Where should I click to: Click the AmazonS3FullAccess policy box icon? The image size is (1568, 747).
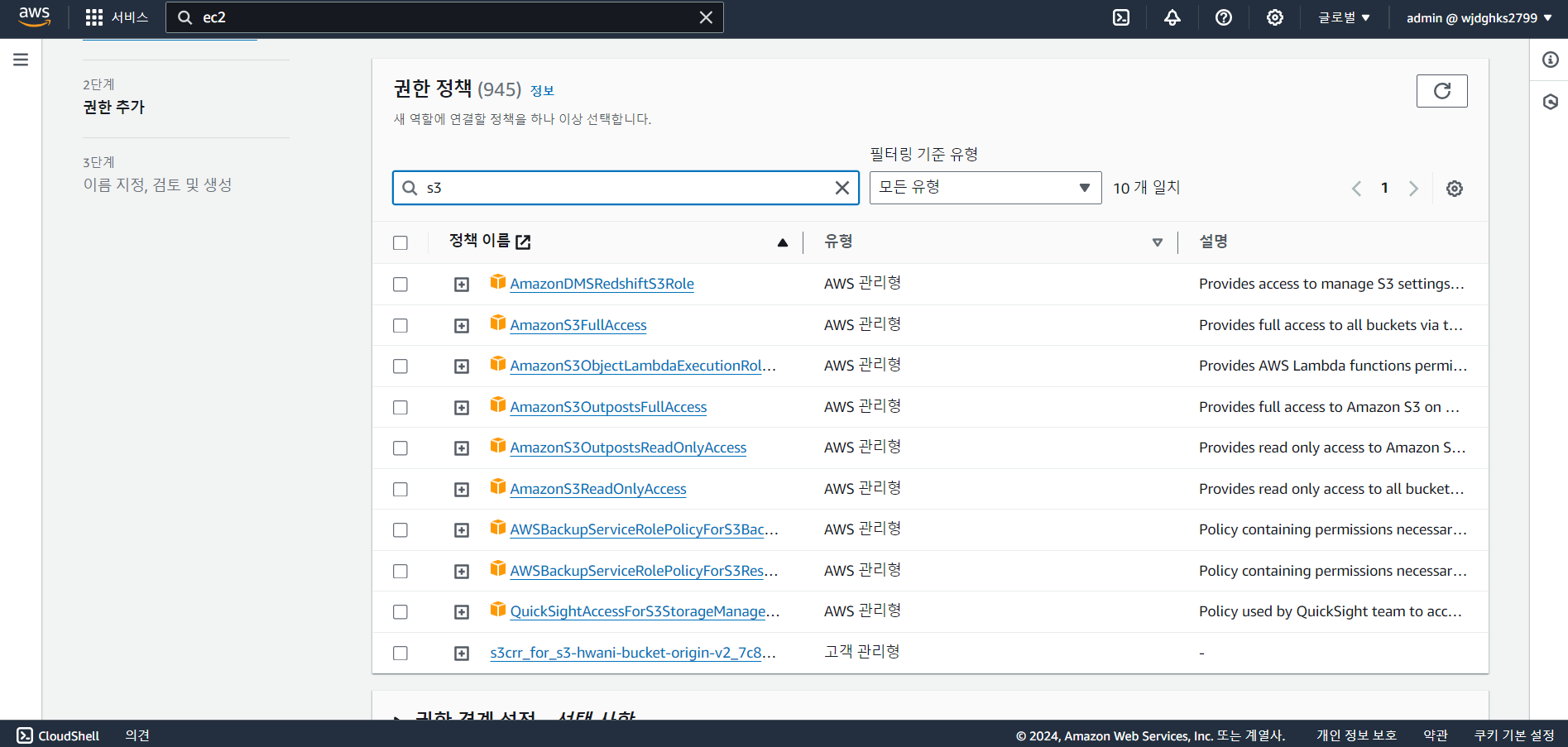click(498, 323)
